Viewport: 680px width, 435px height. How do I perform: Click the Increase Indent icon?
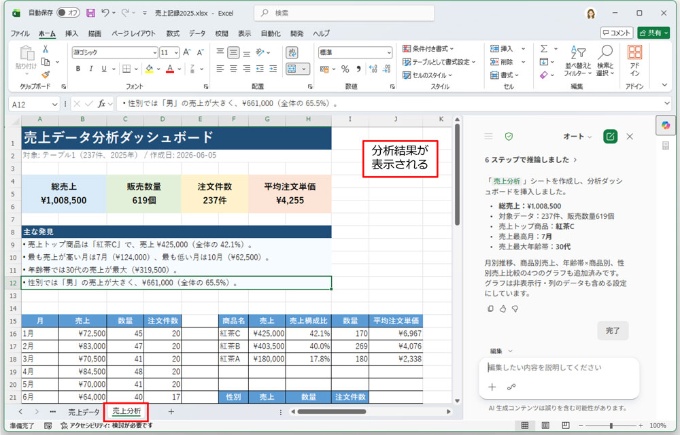coord(273,69)
